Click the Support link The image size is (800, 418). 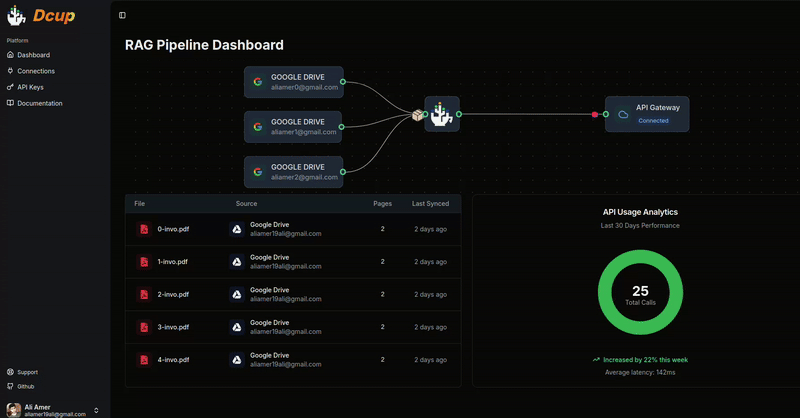(x=27, y=372)
